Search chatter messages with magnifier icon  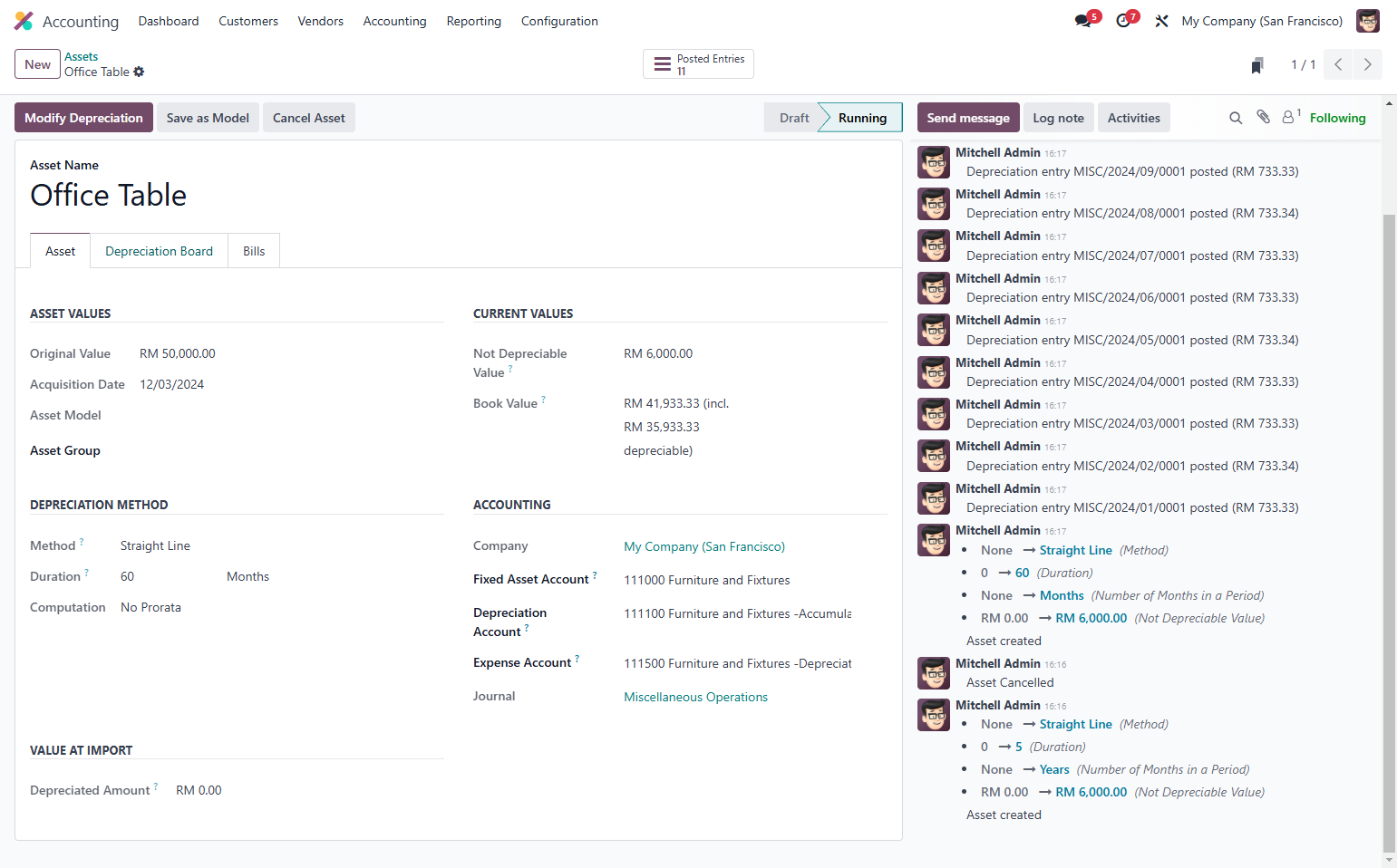[1236, 118]
